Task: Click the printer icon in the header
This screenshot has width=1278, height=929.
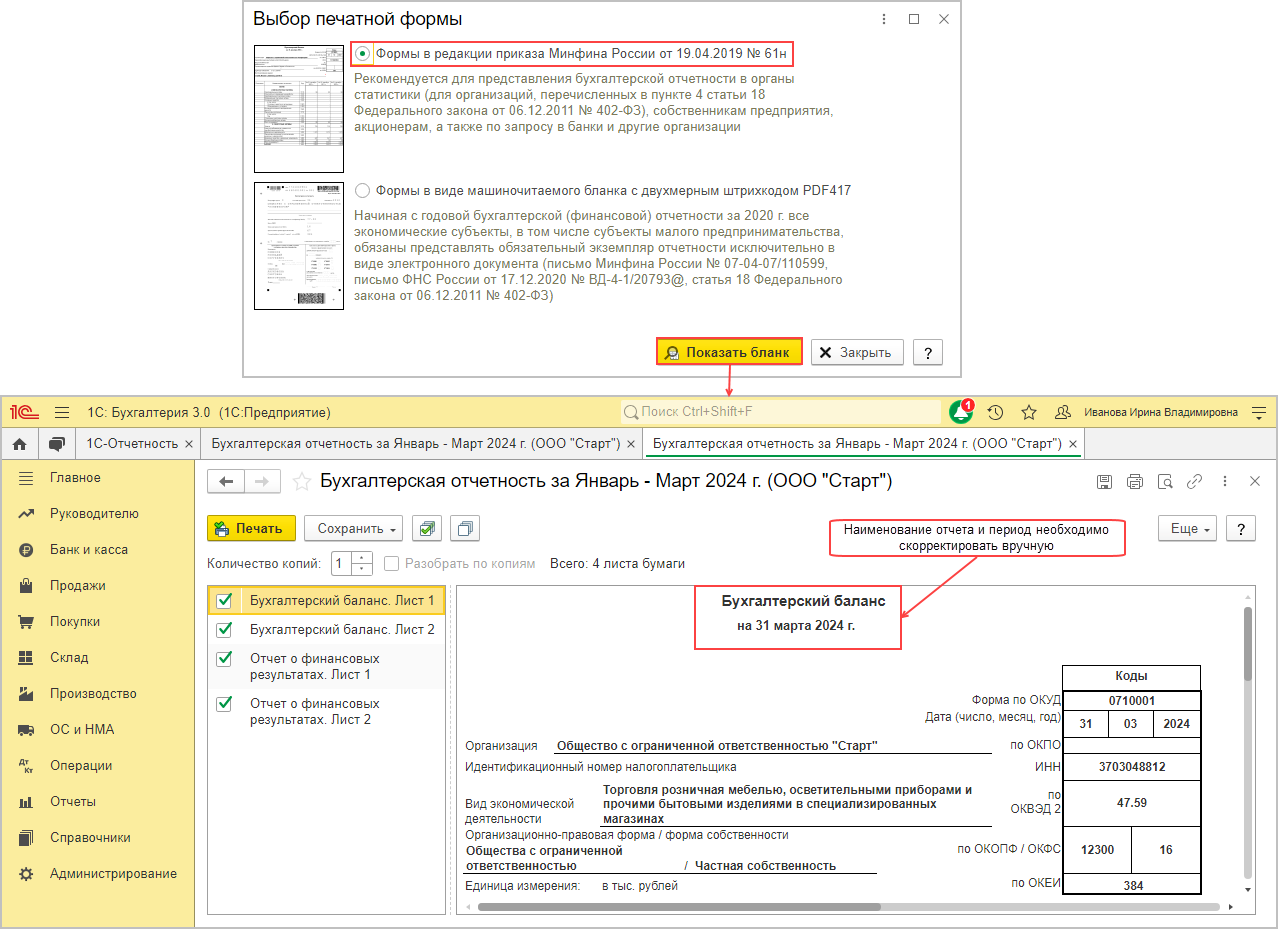Action: (1135, 481)
